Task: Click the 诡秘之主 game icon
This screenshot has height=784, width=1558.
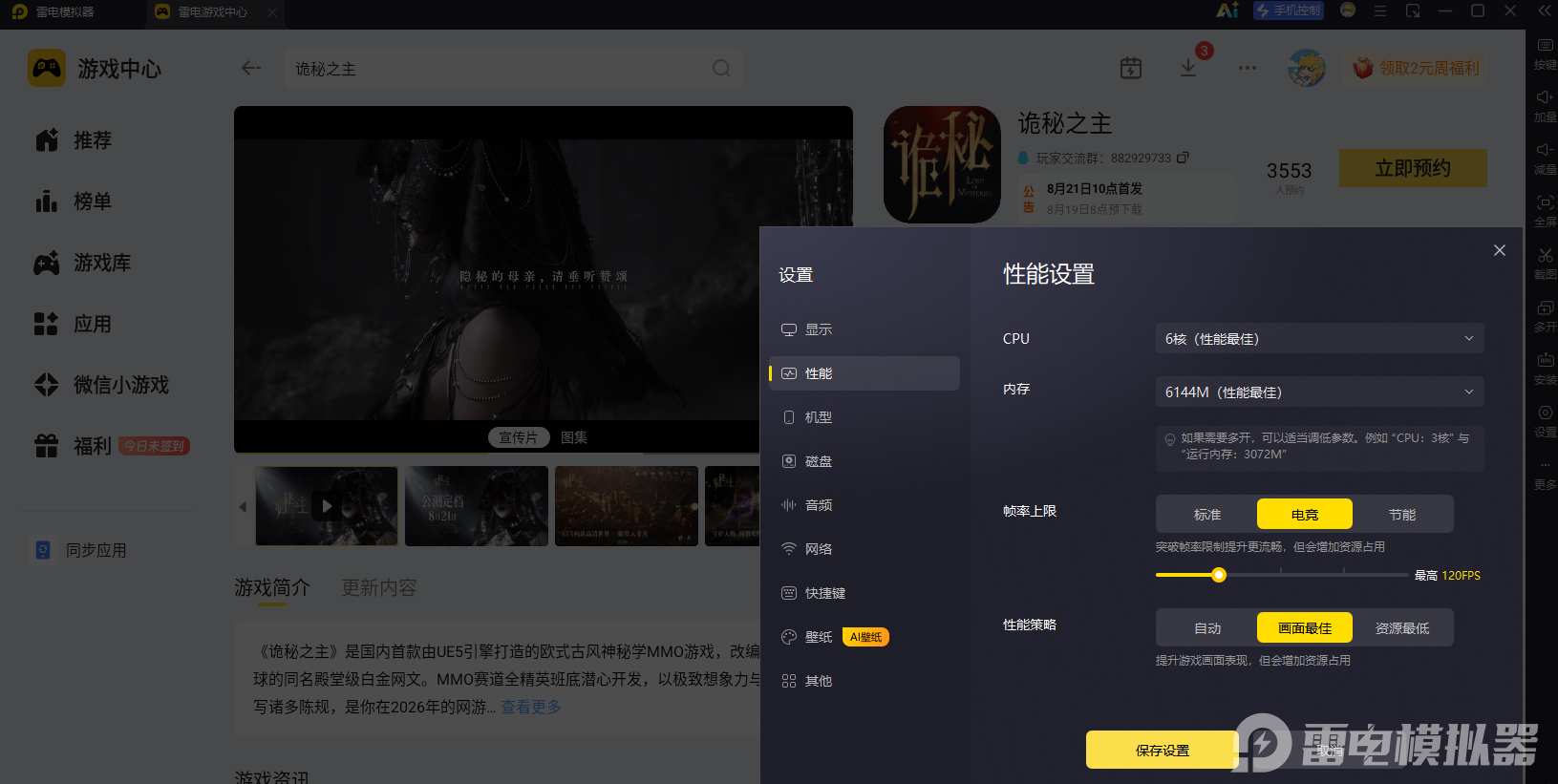Action: click(x=942, y=164)
